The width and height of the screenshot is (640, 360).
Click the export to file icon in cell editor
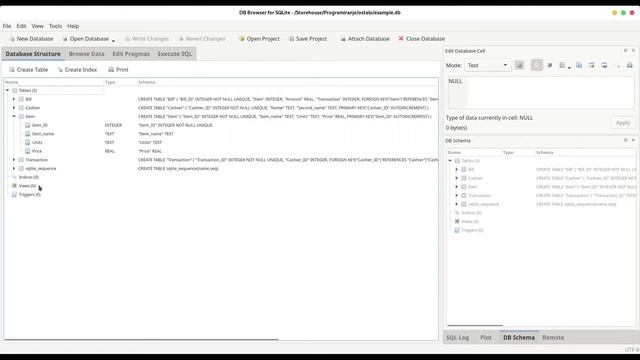tap(604, 65)
